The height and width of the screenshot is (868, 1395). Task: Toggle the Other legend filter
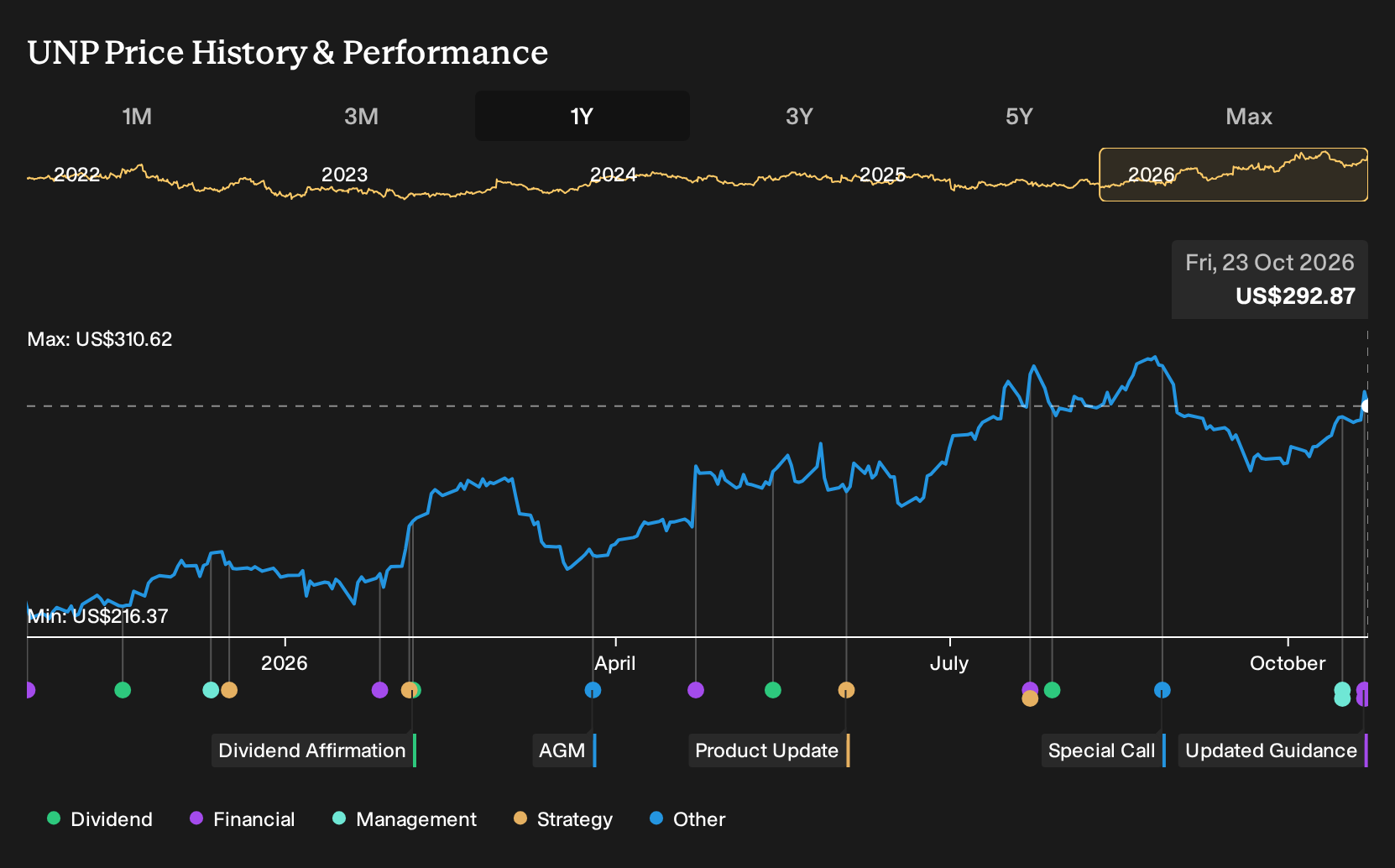tap(687, 819)
